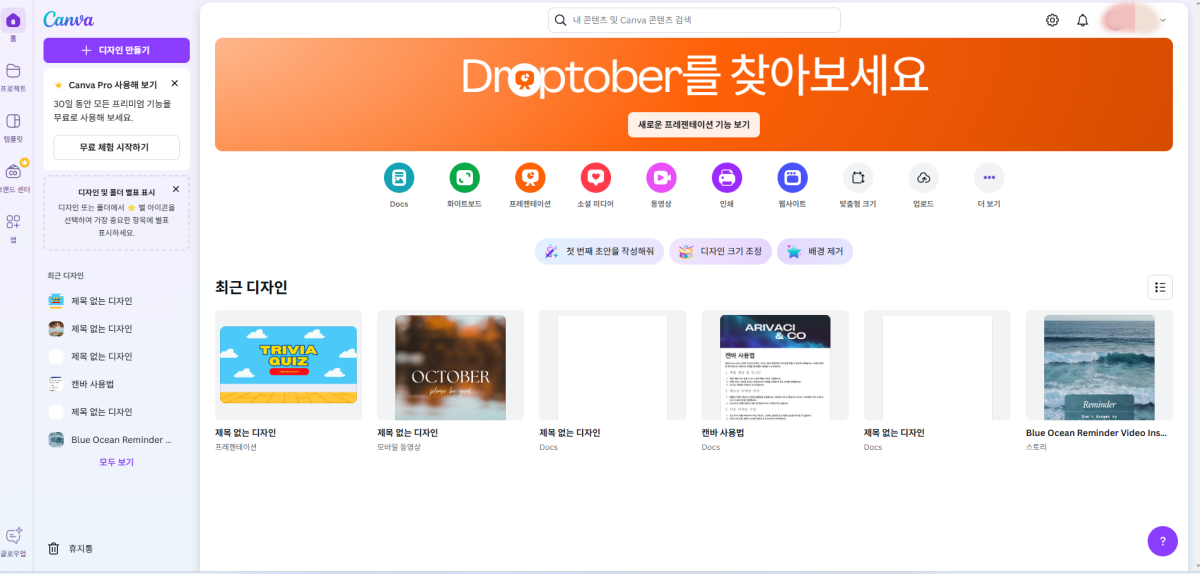Click the 최근 디자인 heading in sidebar
This screenshot has height=574, width=1200.
click(66, 275)
